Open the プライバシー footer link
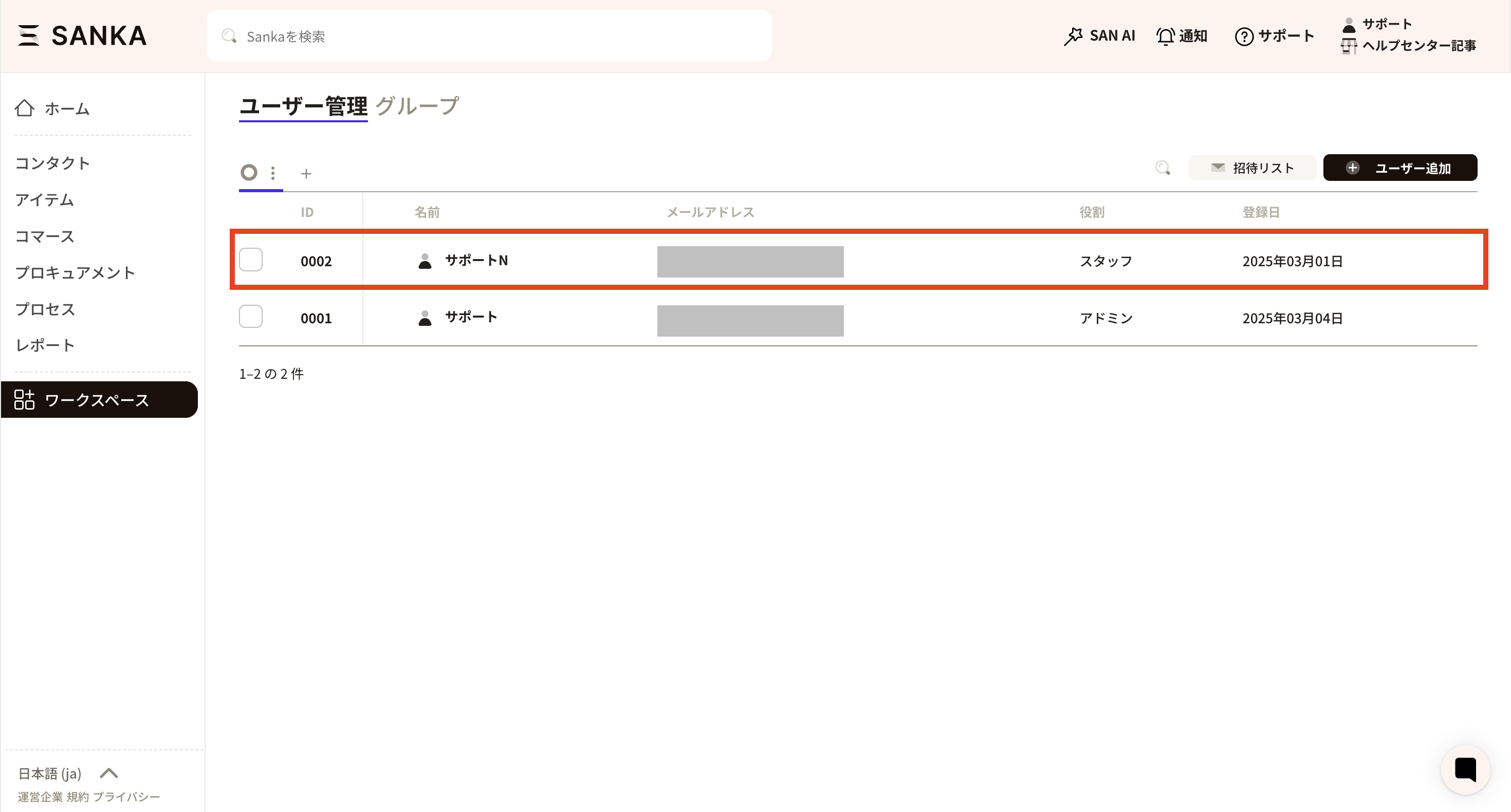 [126, 797]
